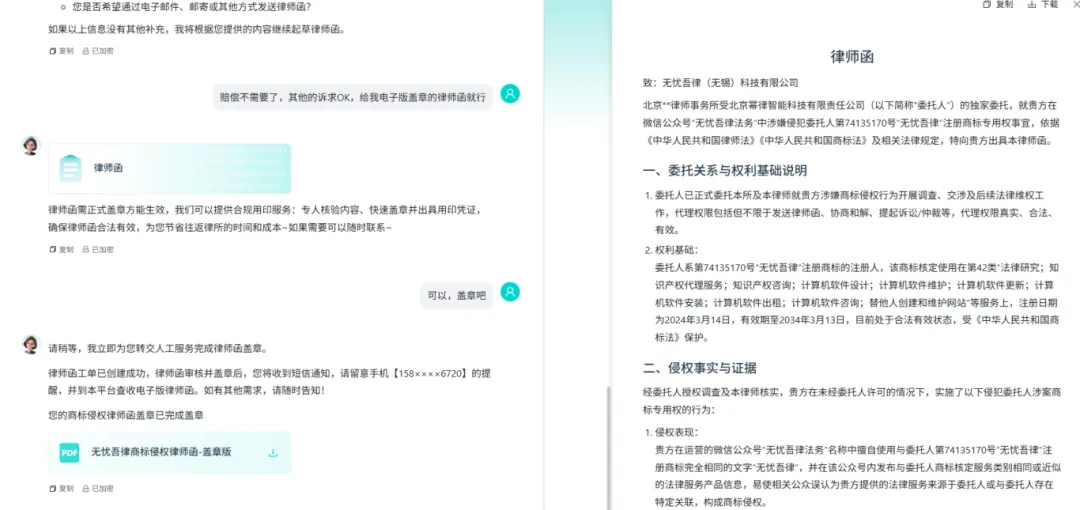Click the PDF icon of 无忧吾律商标侵权律师函
This screenshot has width=1080, height=510.
[x=69, y=453]
